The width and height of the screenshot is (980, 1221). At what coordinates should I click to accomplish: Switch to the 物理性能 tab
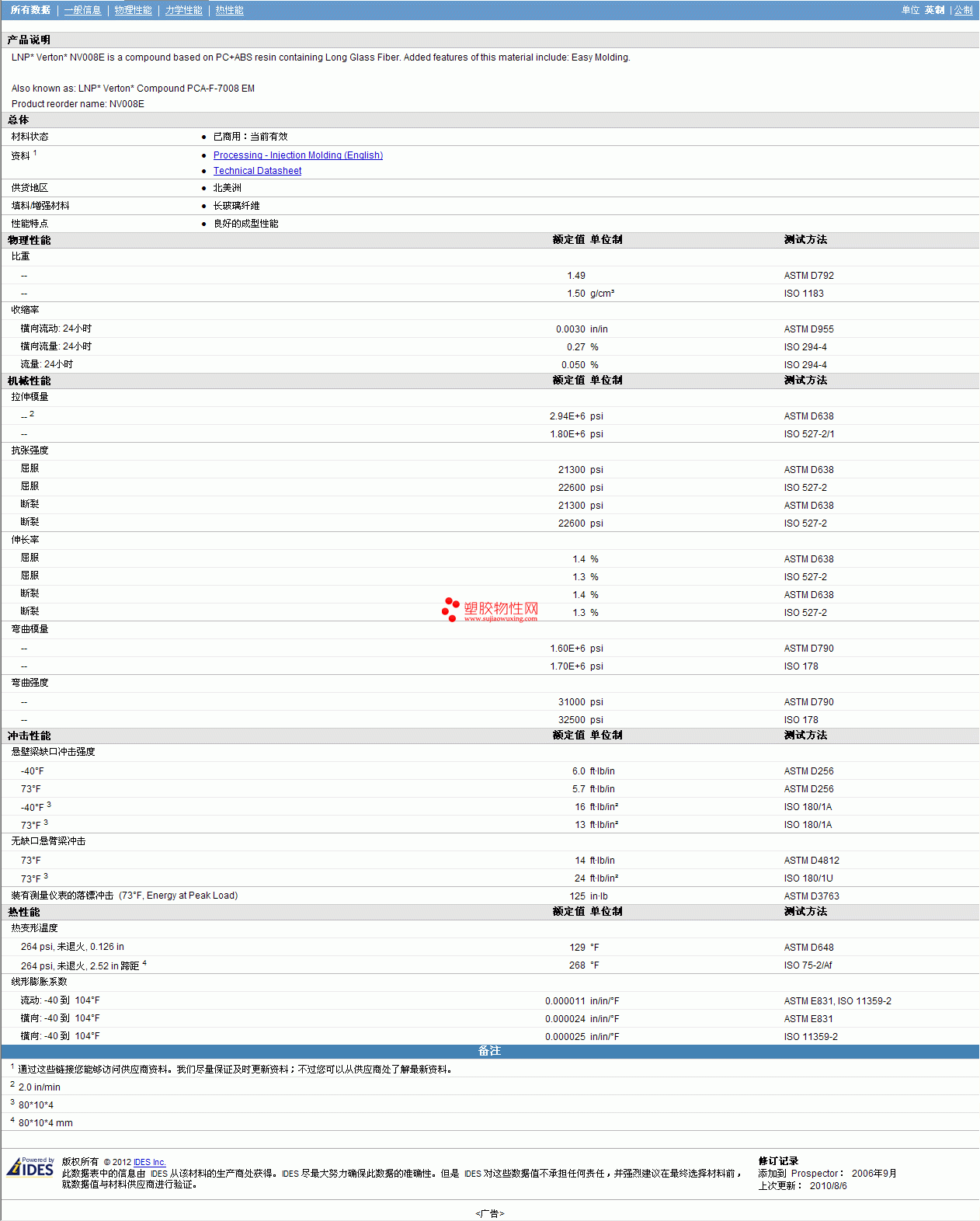[133, 10]
